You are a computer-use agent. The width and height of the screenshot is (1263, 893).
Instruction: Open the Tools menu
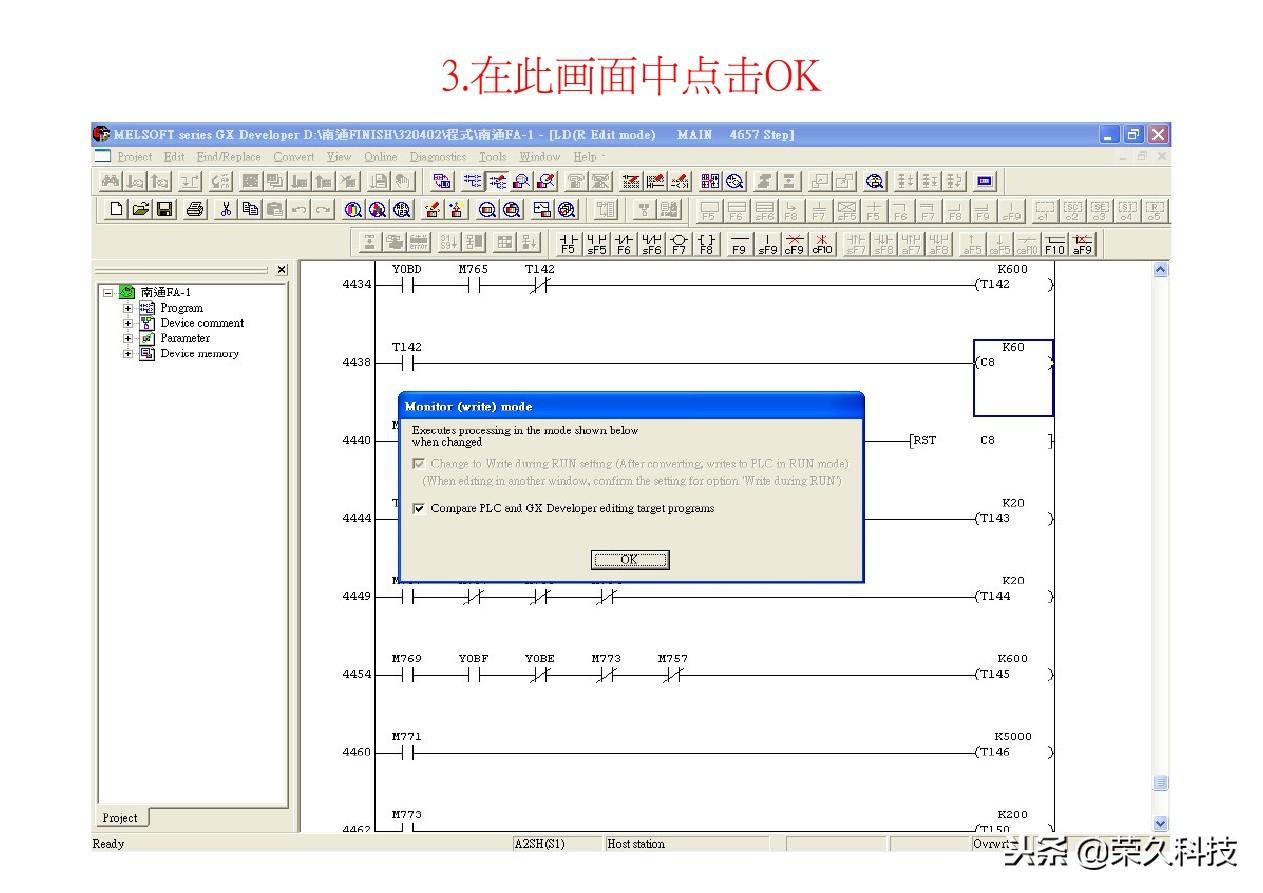point(492,157)
